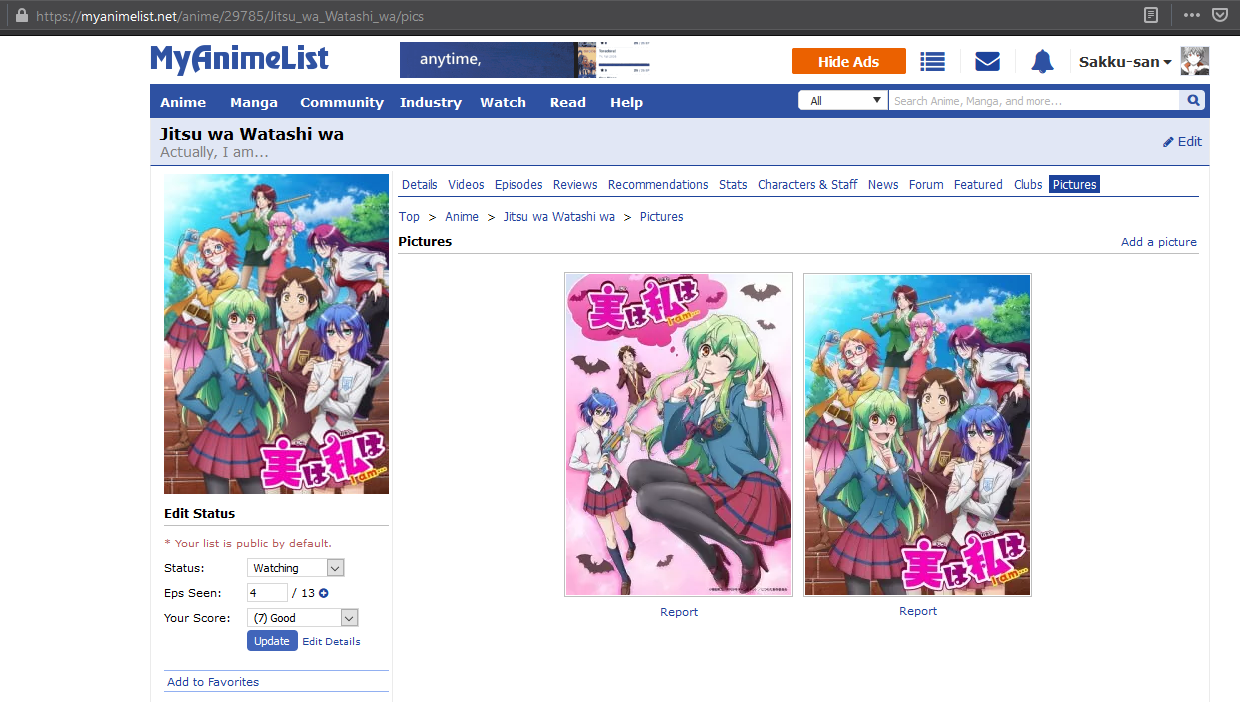Switch to the Details tab

pos(420,184)
